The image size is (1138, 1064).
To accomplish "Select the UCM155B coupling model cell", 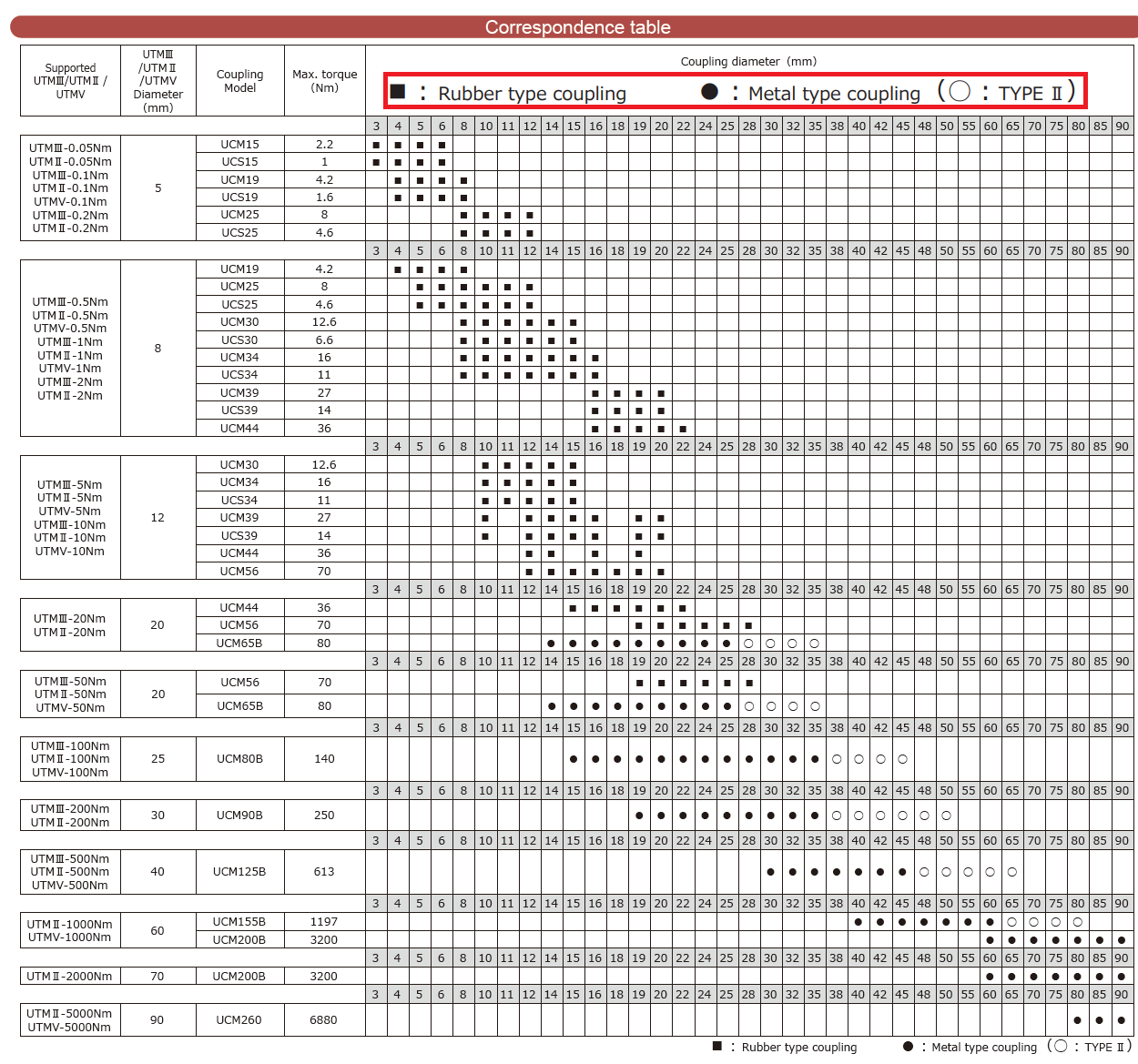I will [240, 922].
